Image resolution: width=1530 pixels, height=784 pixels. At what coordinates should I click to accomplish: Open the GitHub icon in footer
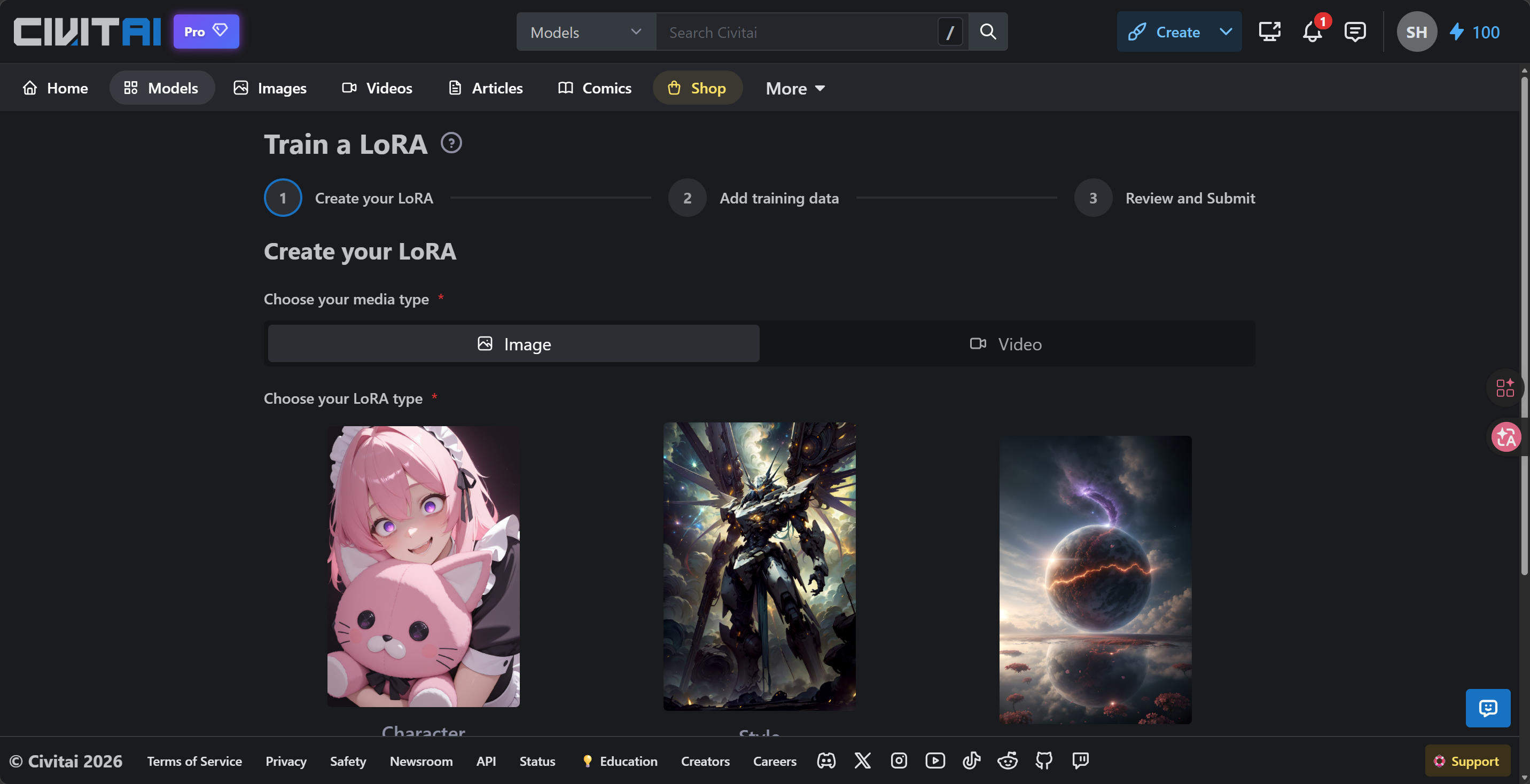pos(1043,761)
